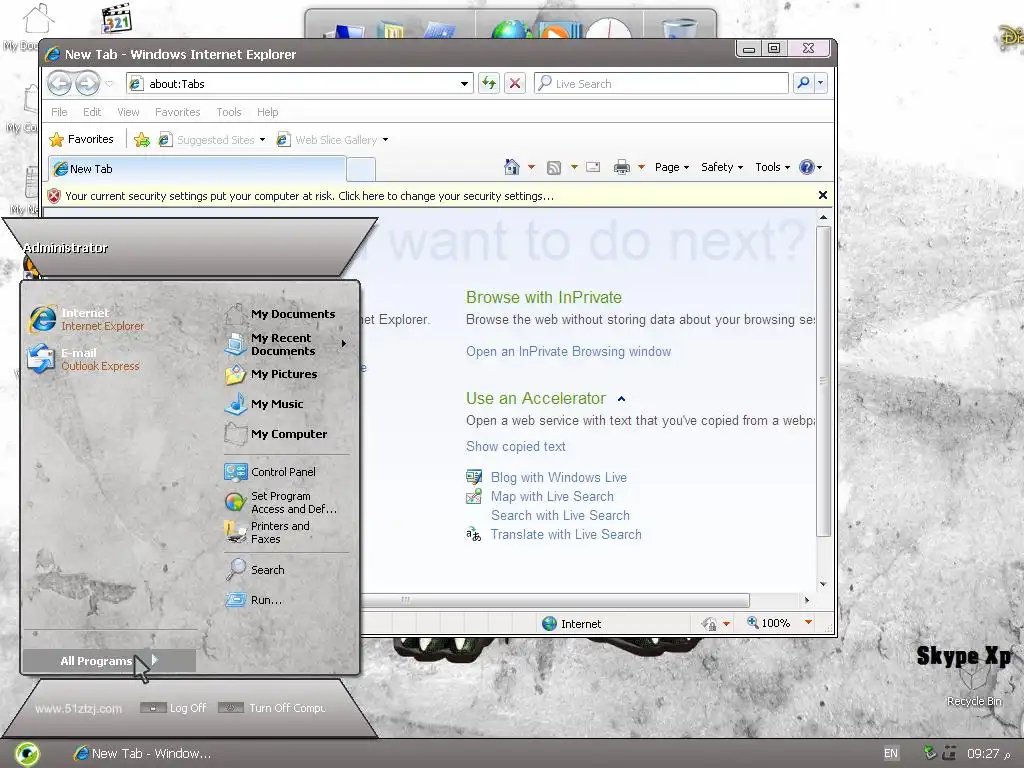Click the EN language indicator
The width and height of the screenshot is (1024, 768).
click(x=890, y=754)
